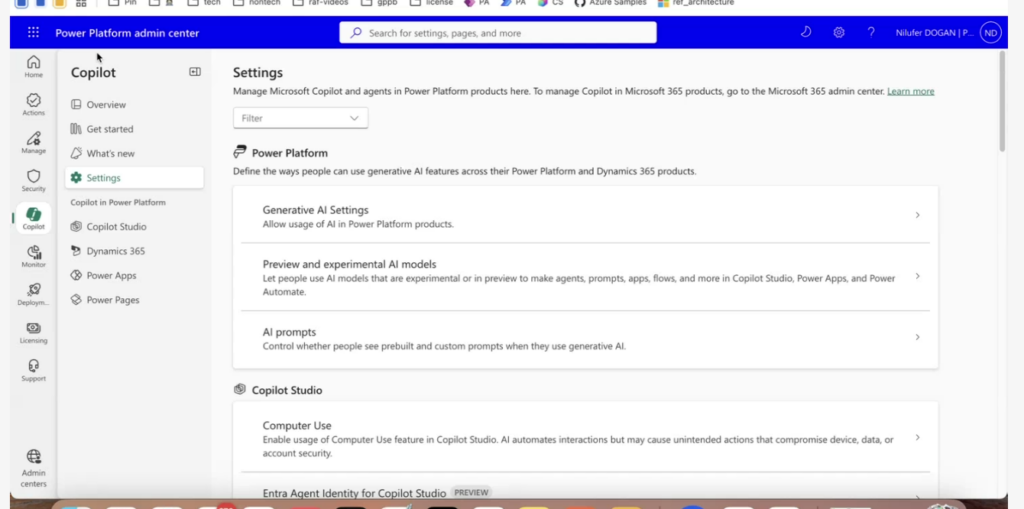Click the Copilot in Power Platform label
The width and height of the screenshot is (1024, 509).
118,203
